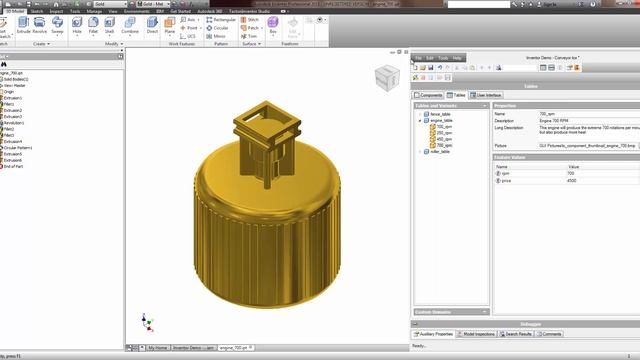Viewport: 640px width, 360px height.
Task: Switch to the Manage ribbon tab
Action: (94, 11)
